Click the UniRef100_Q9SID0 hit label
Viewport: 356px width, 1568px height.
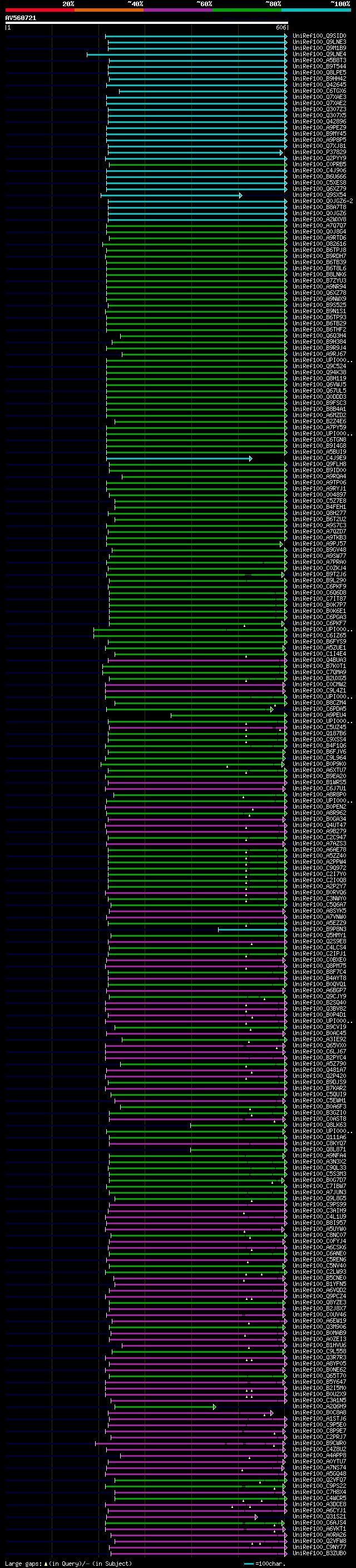click(319, 36)
